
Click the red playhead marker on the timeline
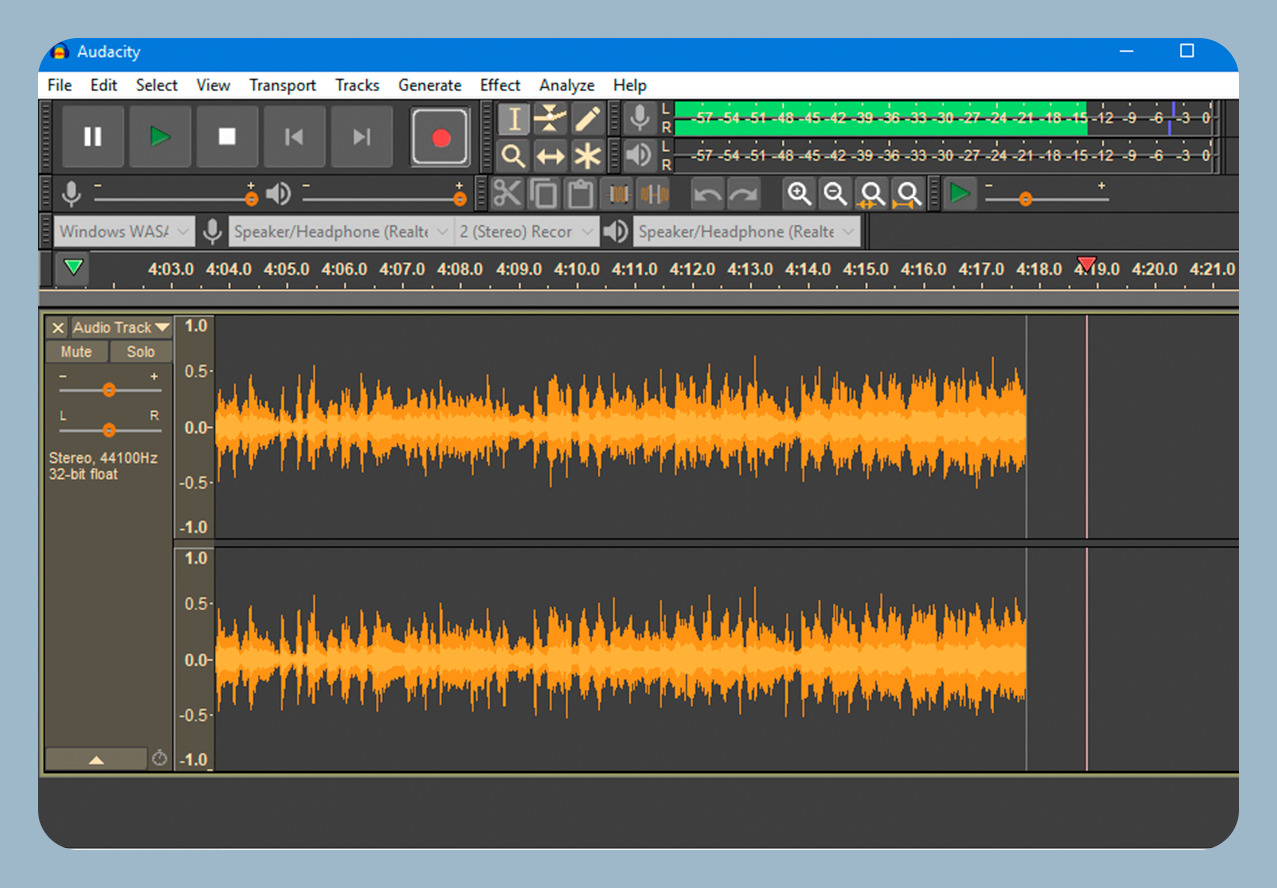[x=1086, y=264]
